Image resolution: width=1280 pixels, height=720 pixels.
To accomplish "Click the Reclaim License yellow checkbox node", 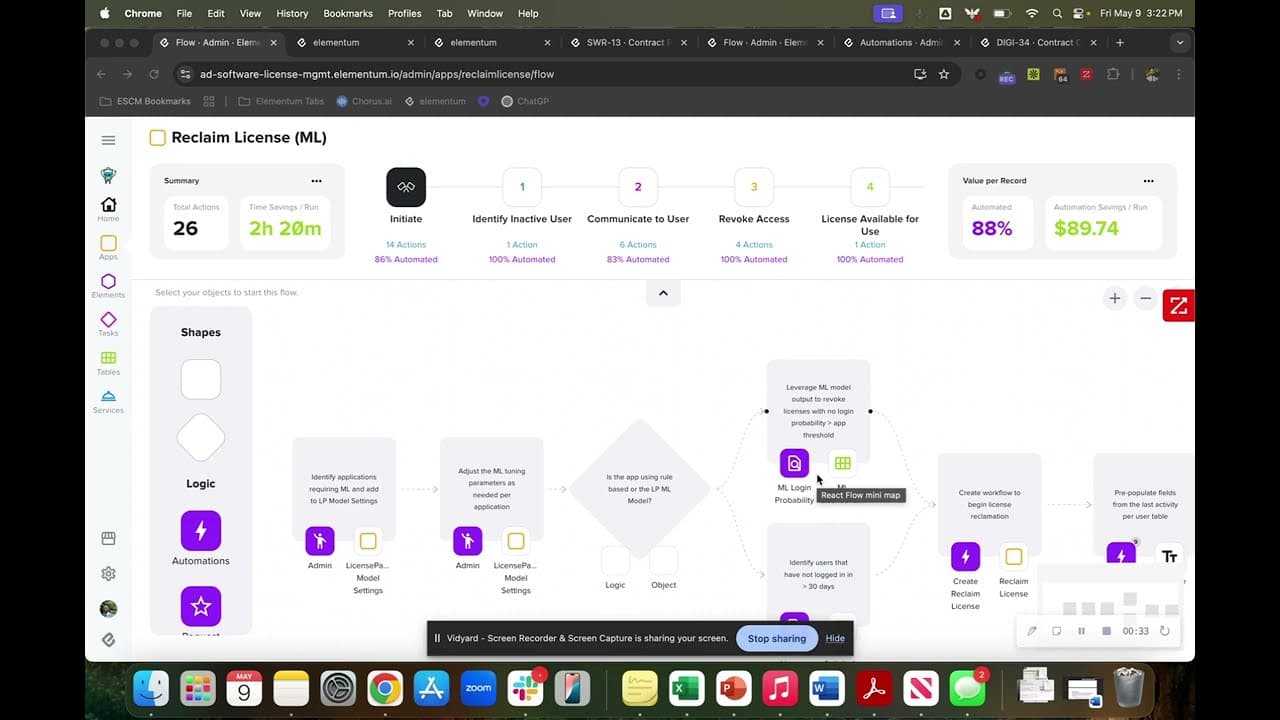I will click(x=1013, y=557).
